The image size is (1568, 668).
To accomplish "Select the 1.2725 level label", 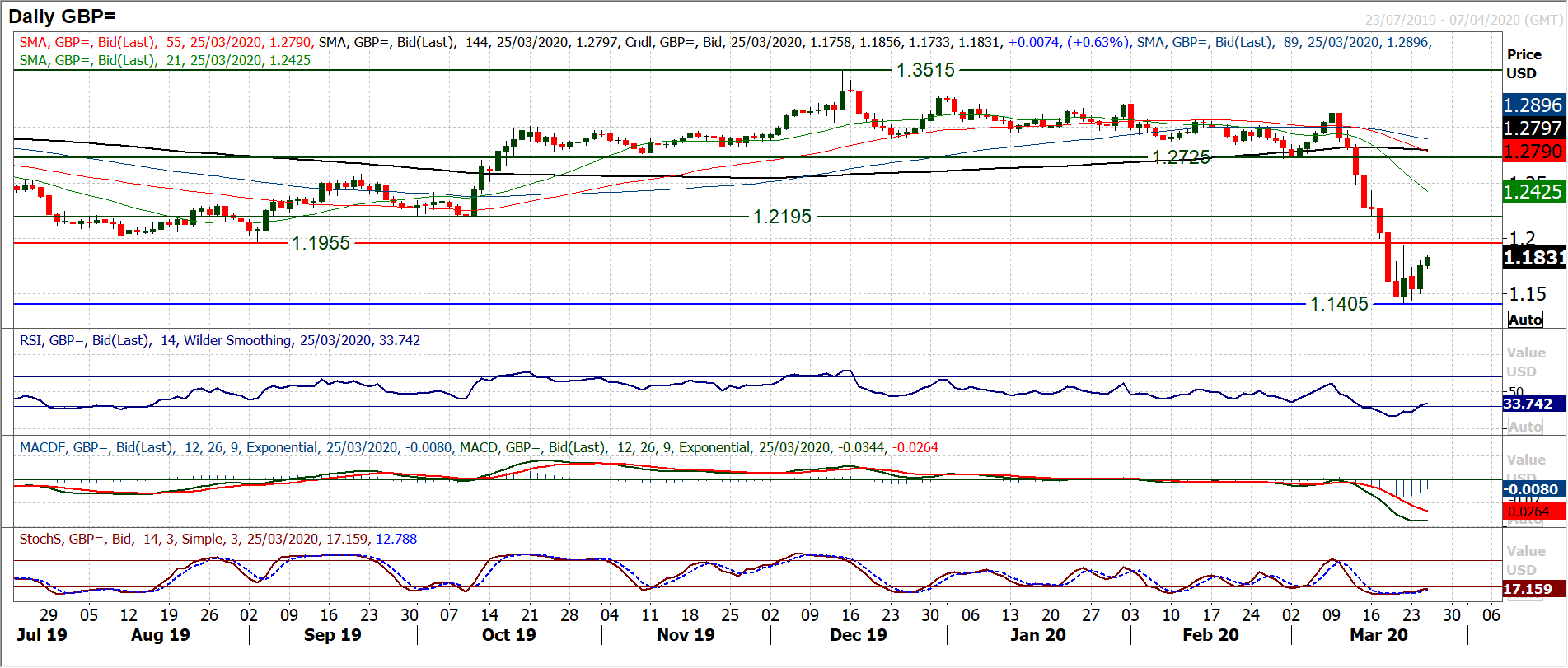I will pos(1181,157).
